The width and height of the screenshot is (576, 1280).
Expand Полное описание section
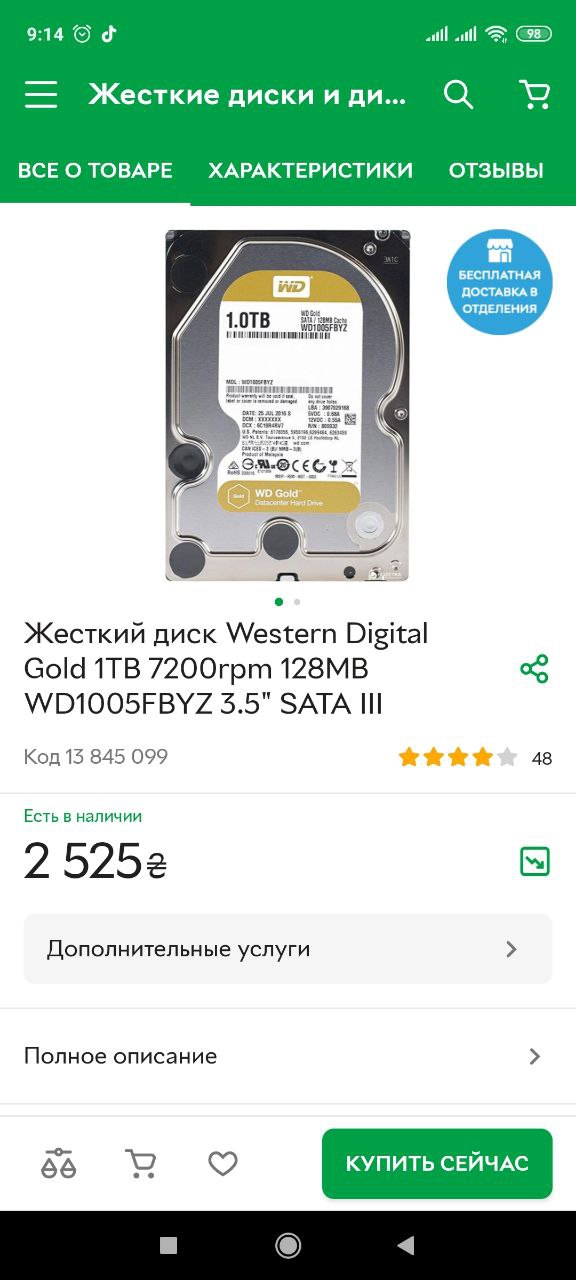tap(288, 1056)
